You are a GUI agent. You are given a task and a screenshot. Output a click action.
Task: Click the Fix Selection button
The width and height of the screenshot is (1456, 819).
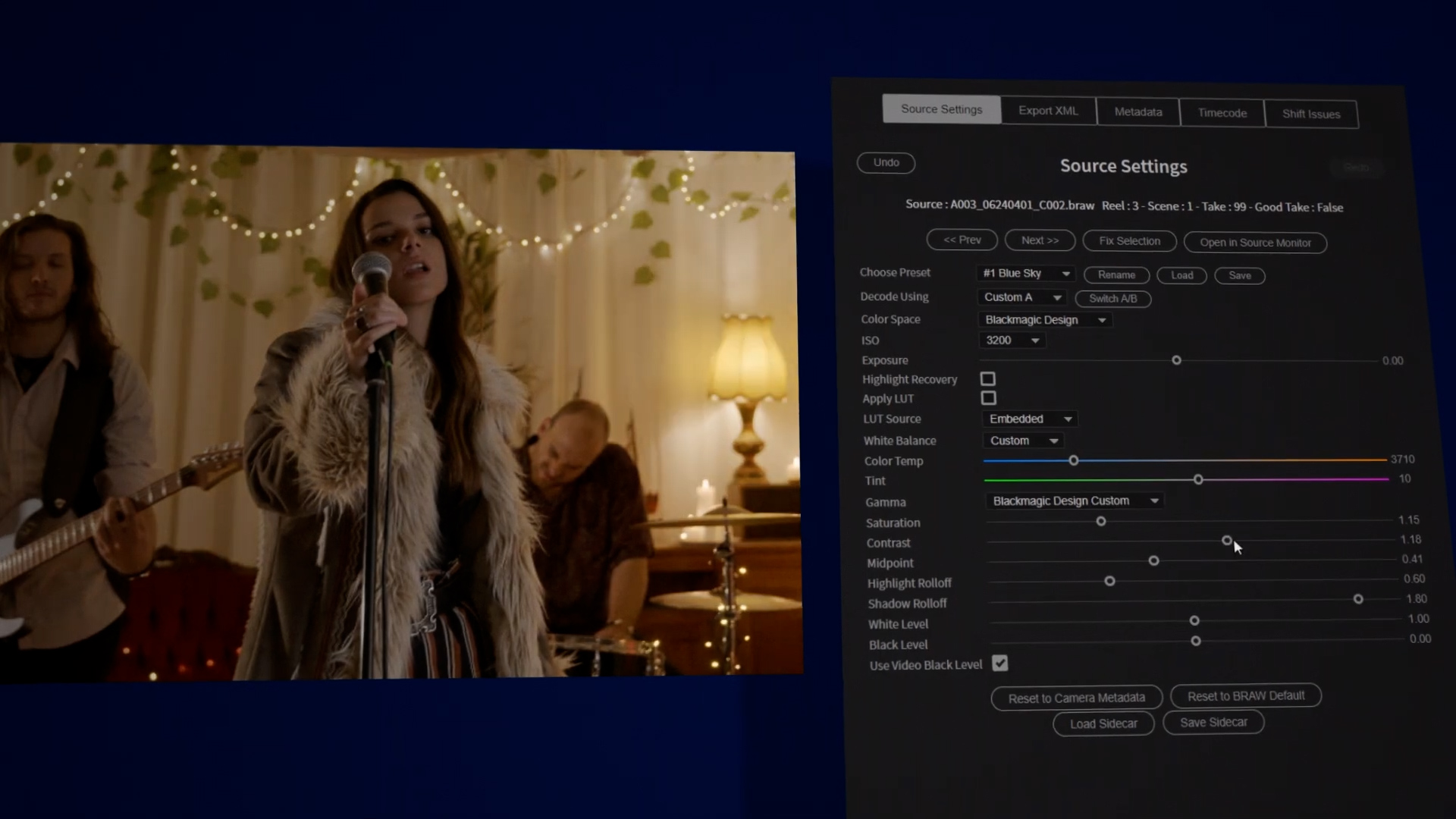point(1129,241)
